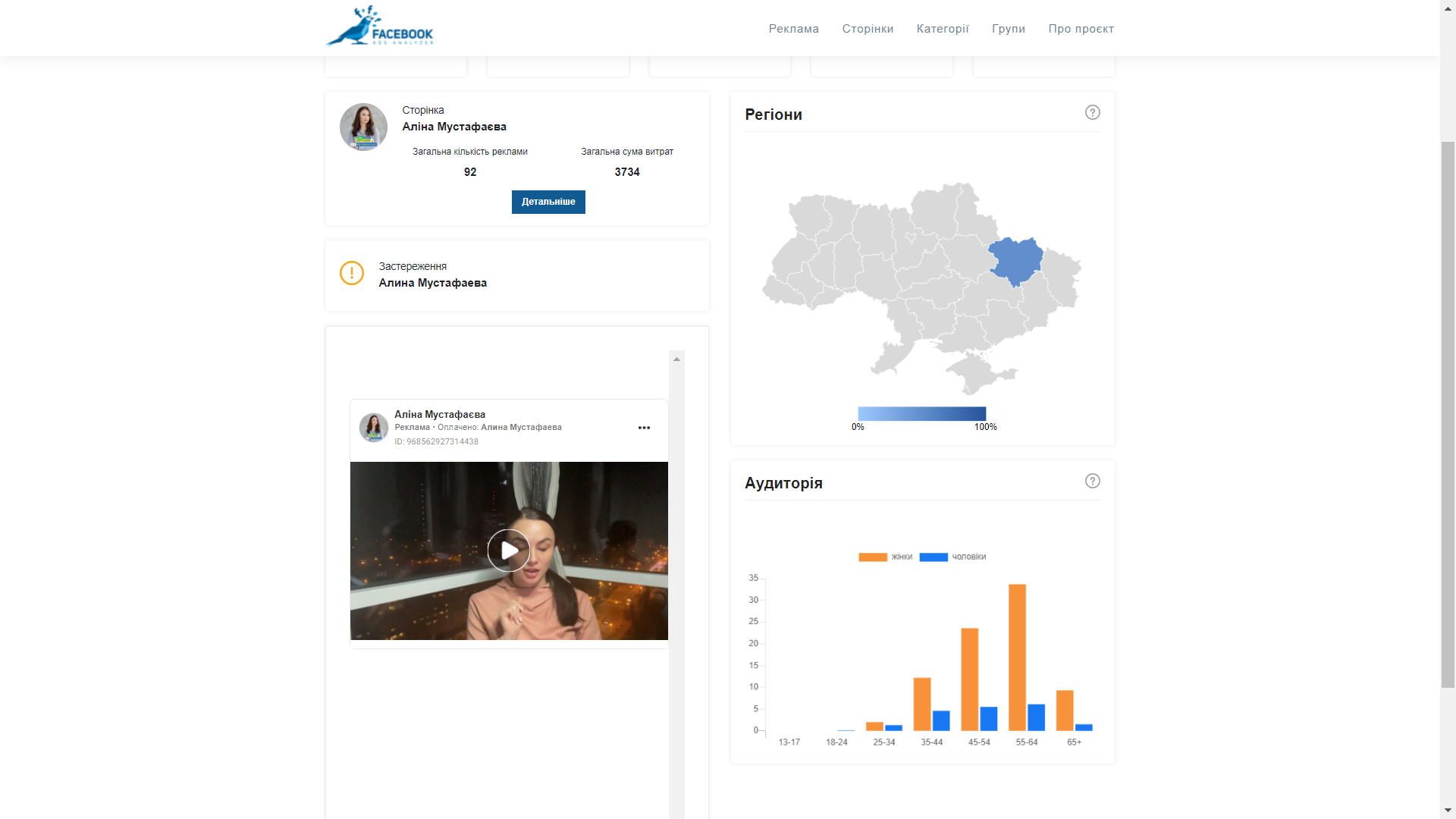Click the 0%-100% map gradient scale

921,413
